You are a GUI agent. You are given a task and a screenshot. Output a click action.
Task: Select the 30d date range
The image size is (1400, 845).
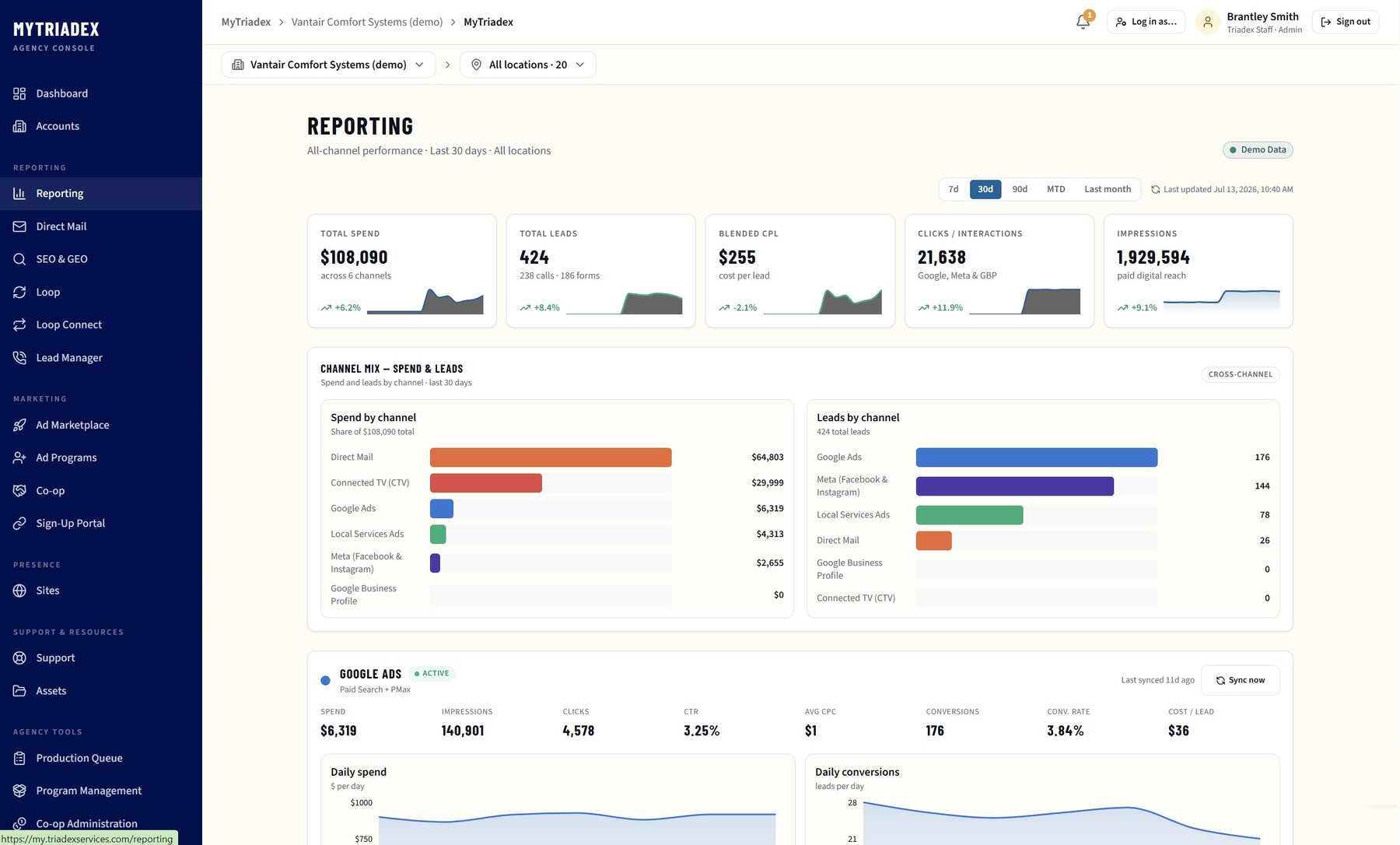(x=985, y=189)
